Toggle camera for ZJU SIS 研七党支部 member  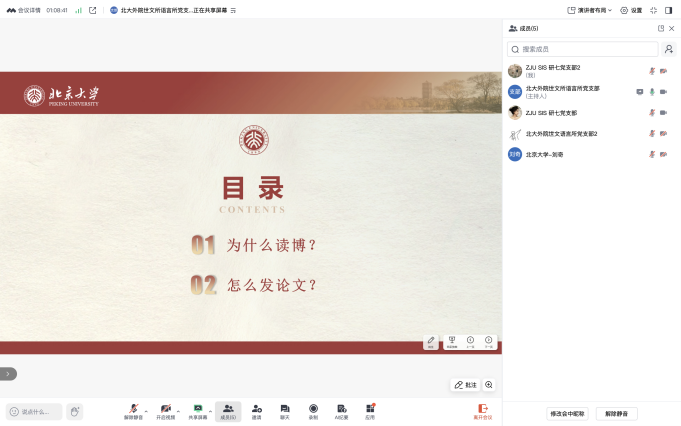(663, 112)
